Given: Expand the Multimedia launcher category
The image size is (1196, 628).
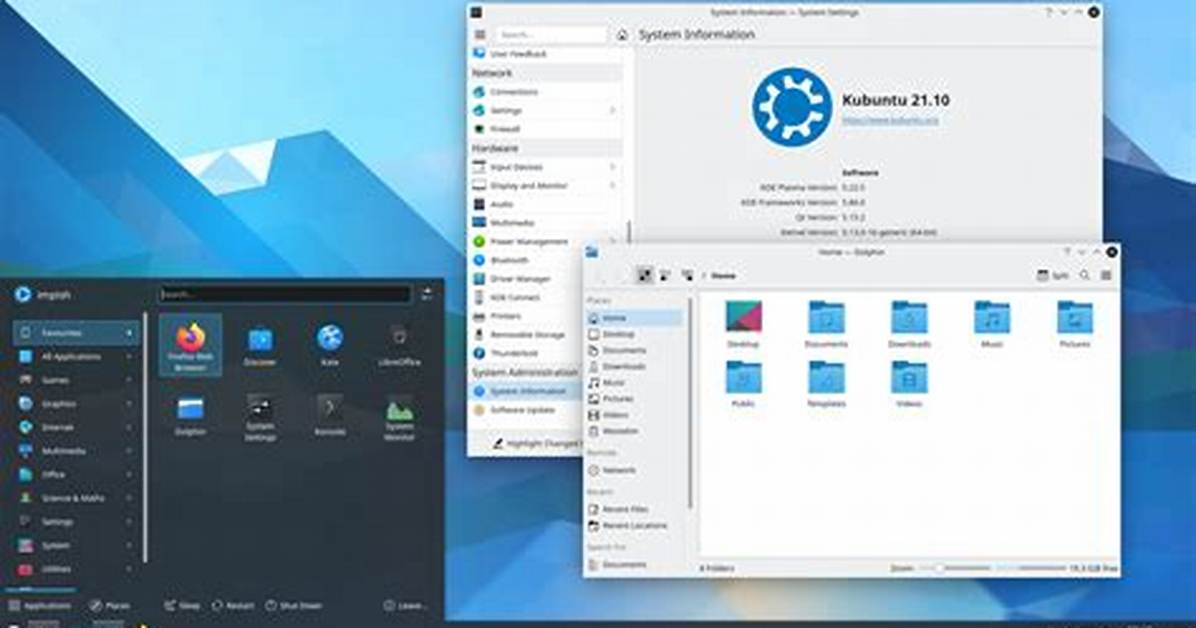Looking at the screenshot, I should [x=76, y=451].
